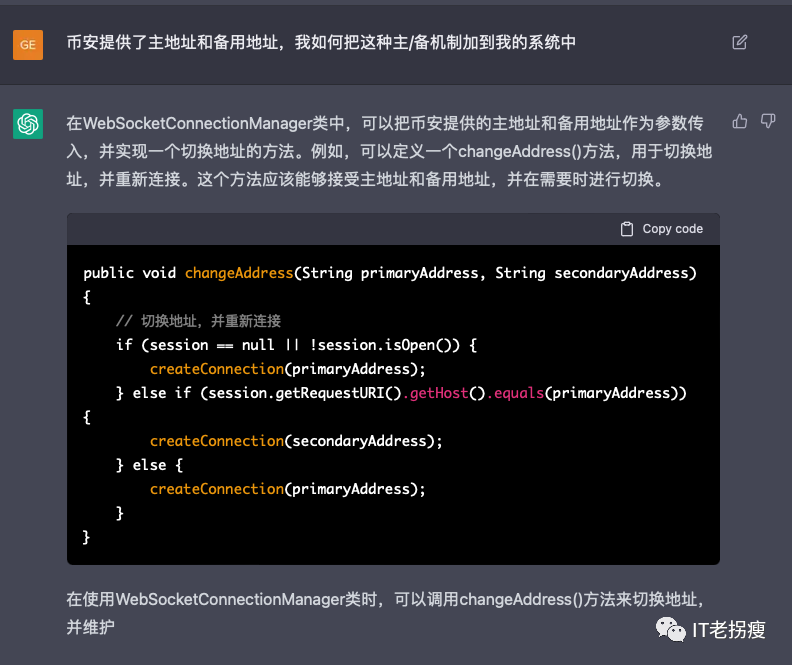Click the .equals(primaryAddress) call in code

click(x=587, y=393)
